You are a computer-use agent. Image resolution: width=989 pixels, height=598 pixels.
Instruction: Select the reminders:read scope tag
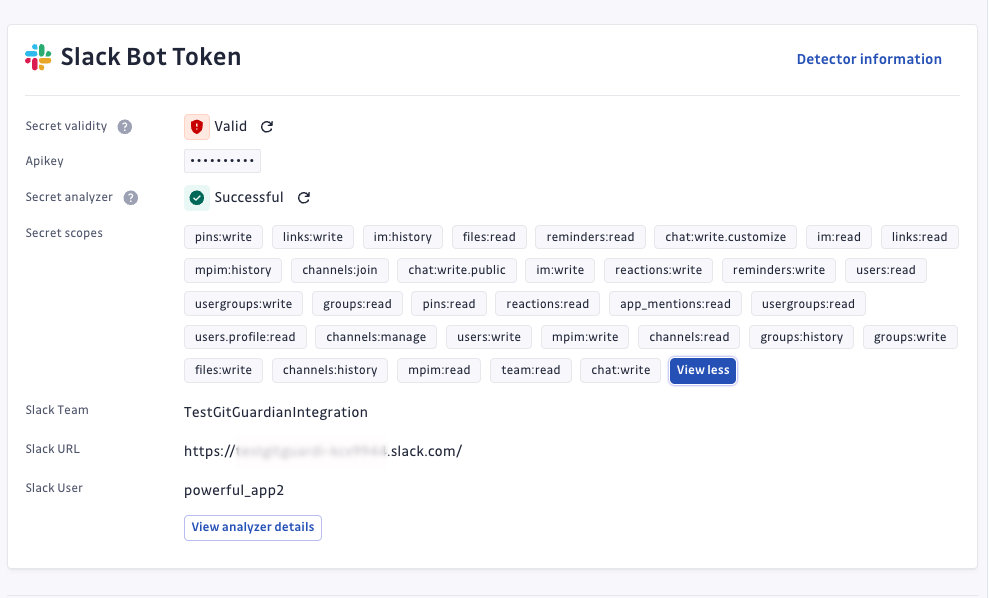[x=590, y=237]
